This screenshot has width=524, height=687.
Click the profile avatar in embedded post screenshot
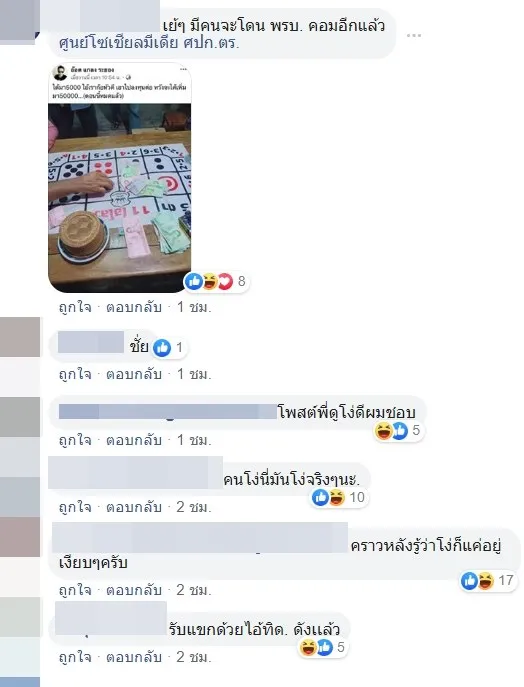pyautogui.click(x=60, y=73)
